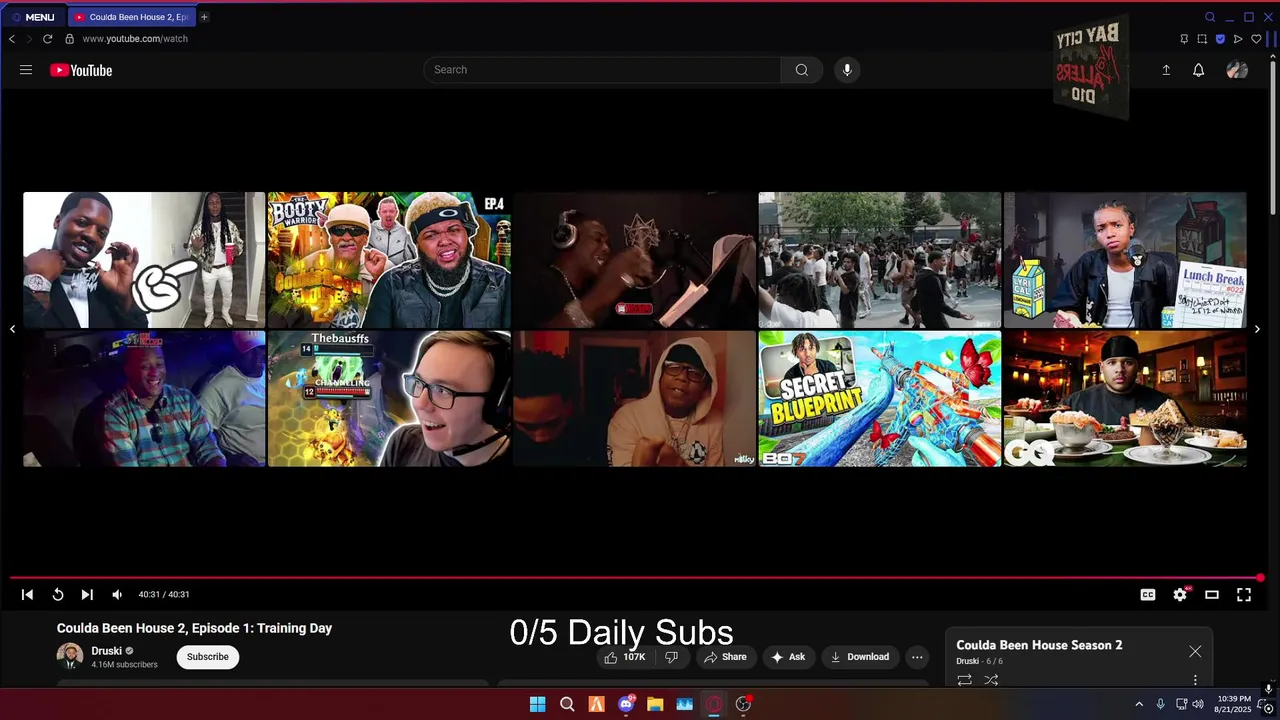This screenshot has width=1280, height=720.
Task: Show hidden system tray icons
Action: pos(1138,704)
